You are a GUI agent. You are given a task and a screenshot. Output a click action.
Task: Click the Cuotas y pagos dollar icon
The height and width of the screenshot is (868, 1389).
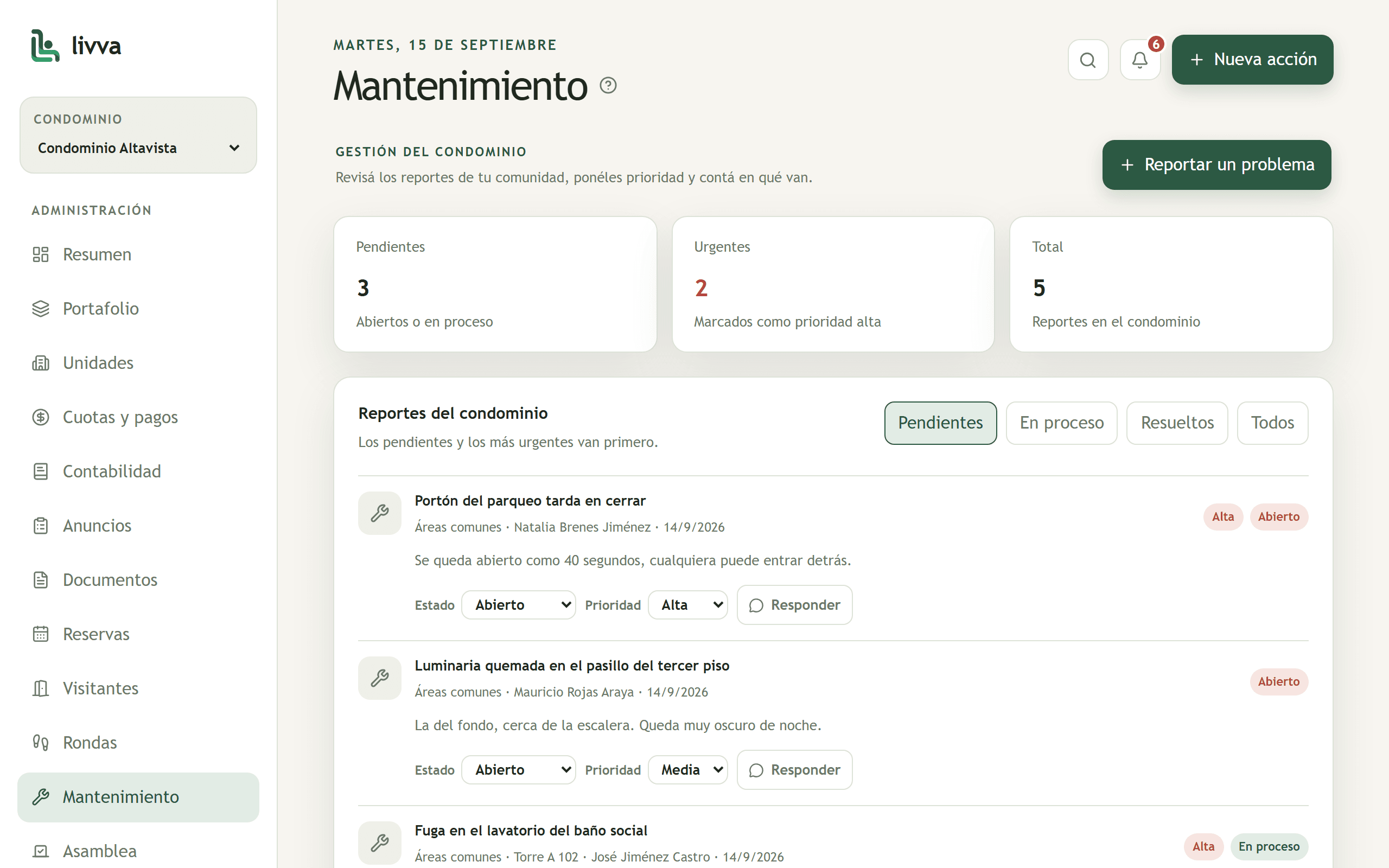coord(40,417)
